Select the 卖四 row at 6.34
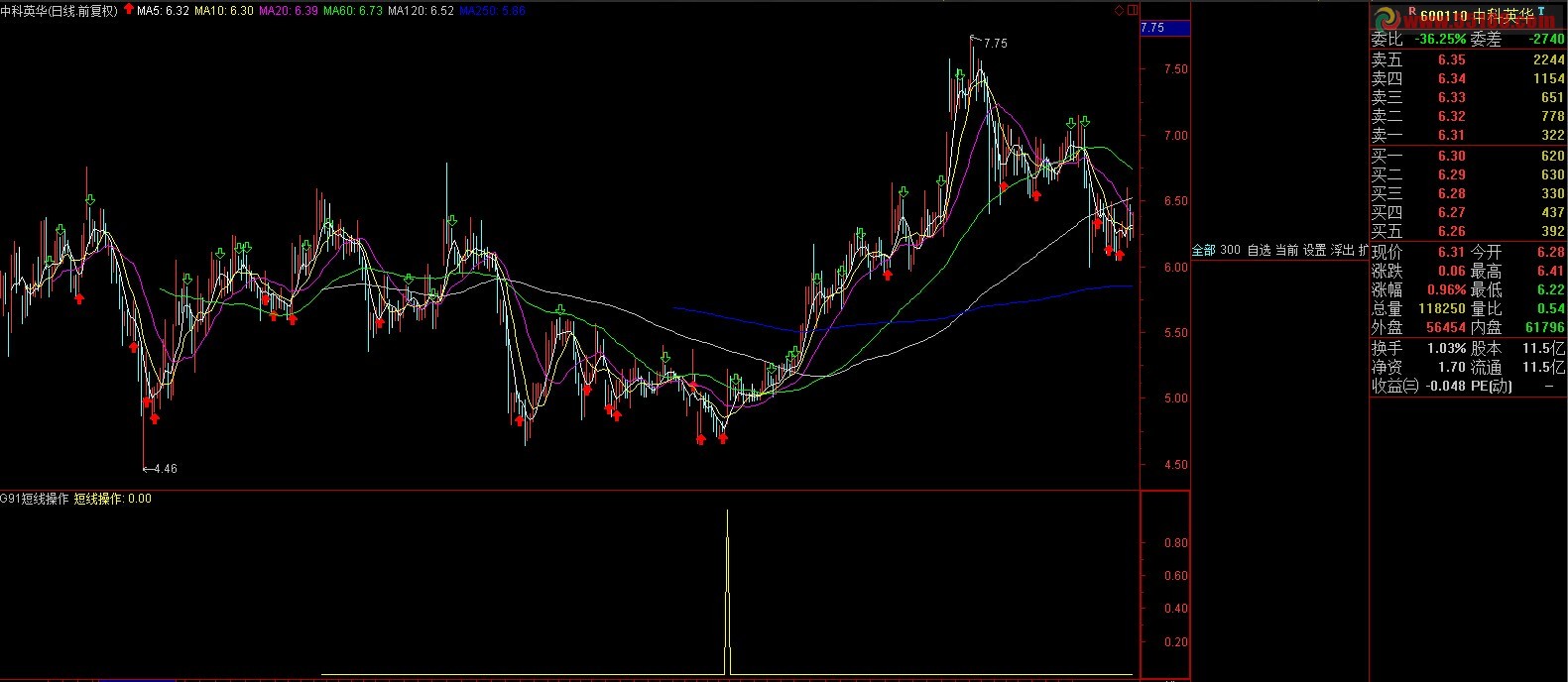 [x=1468, y=78]
